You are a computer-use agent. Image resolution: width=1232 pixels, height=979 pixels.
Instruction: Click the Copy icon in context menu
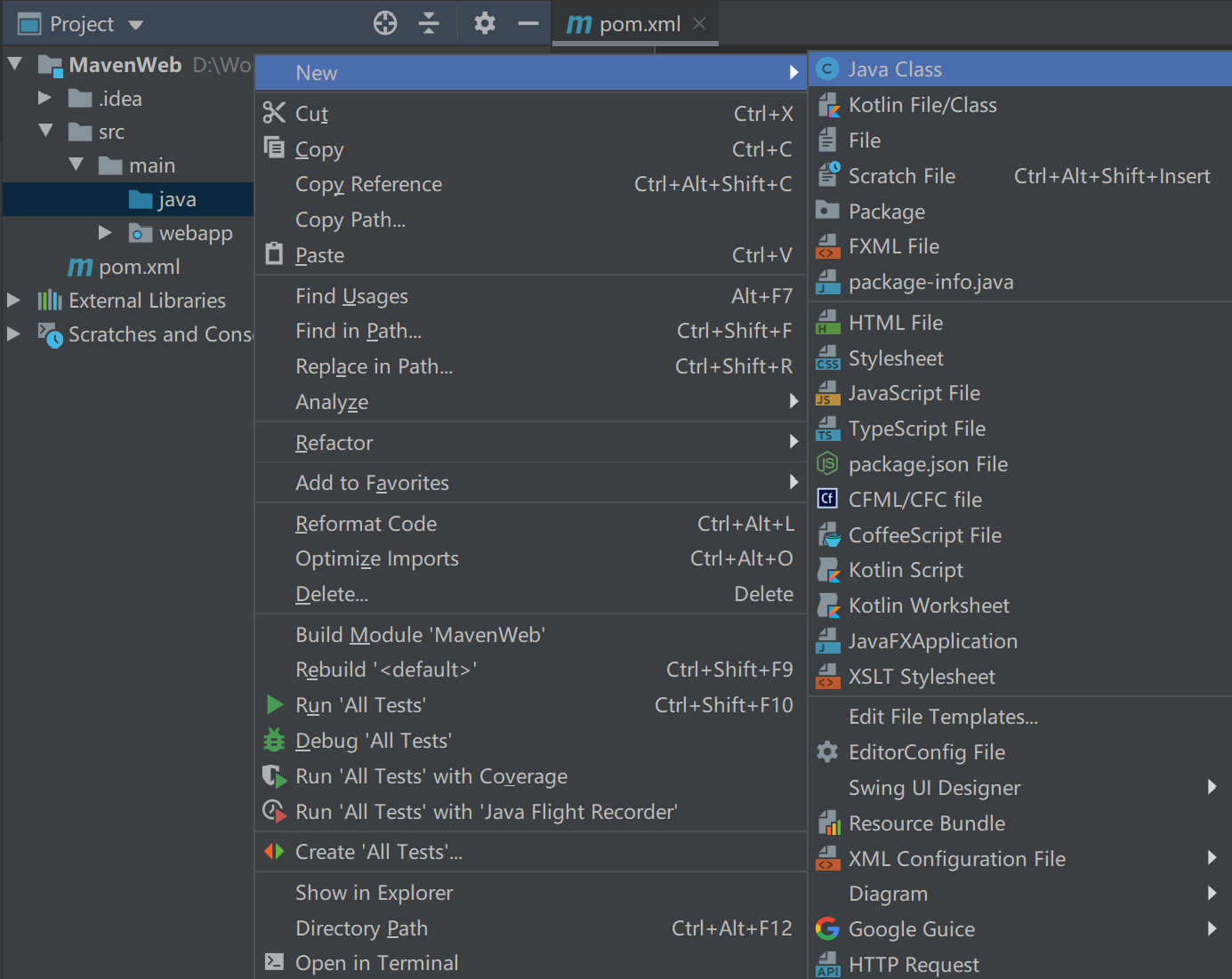(x=274, y=148)
